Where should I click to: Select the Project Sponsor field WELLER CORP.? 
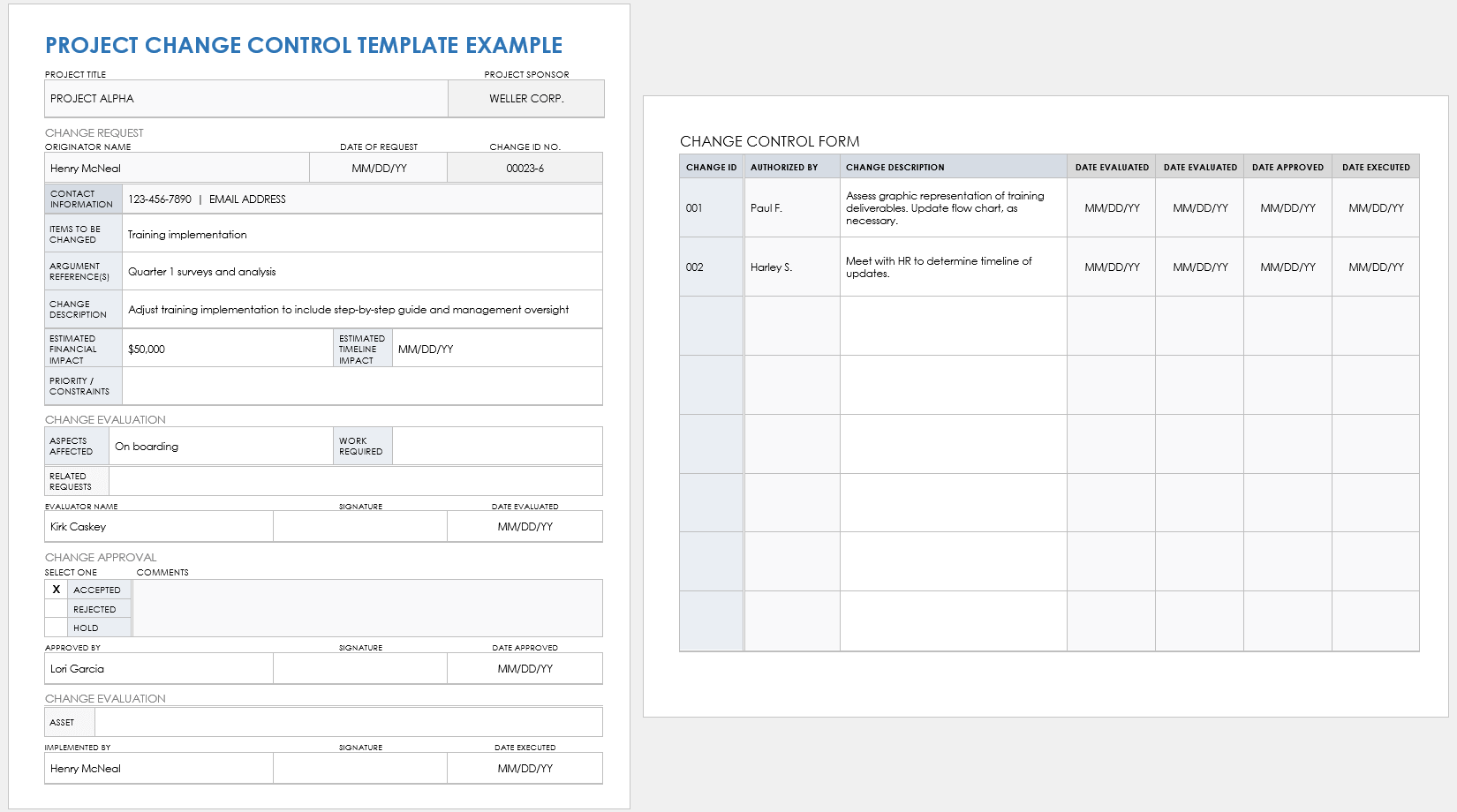pos(526,99)
